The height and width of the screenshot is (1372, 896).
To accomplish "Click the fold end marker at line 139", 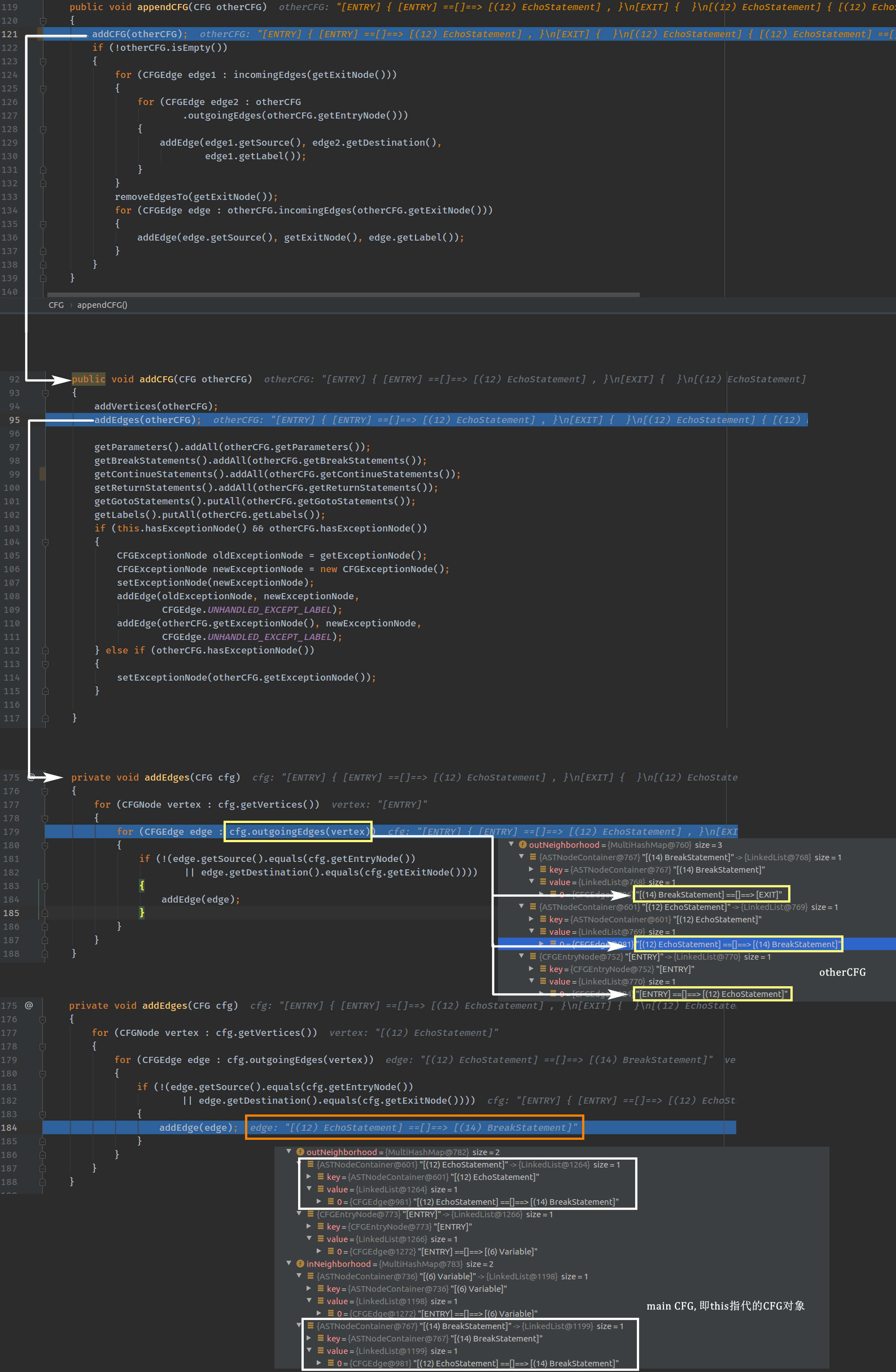I will click(x=43, y=278).
